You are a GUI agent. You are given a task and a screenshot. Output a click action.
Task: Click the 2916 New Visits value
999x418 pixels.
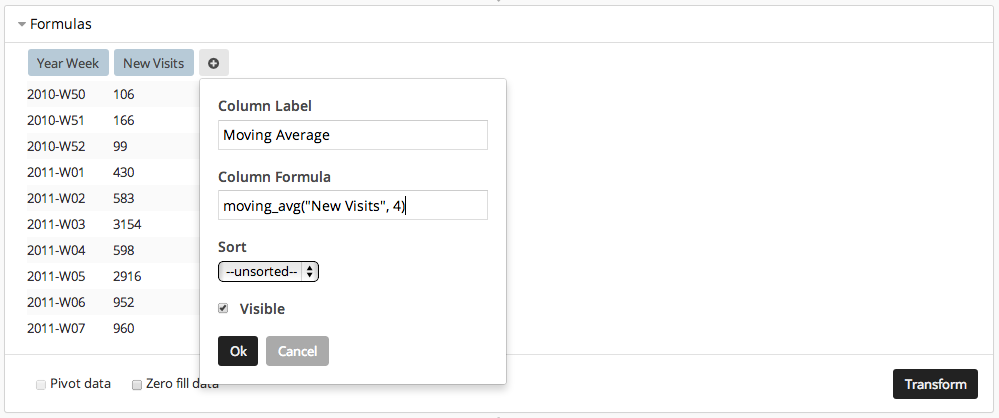(x=127, y=277)
